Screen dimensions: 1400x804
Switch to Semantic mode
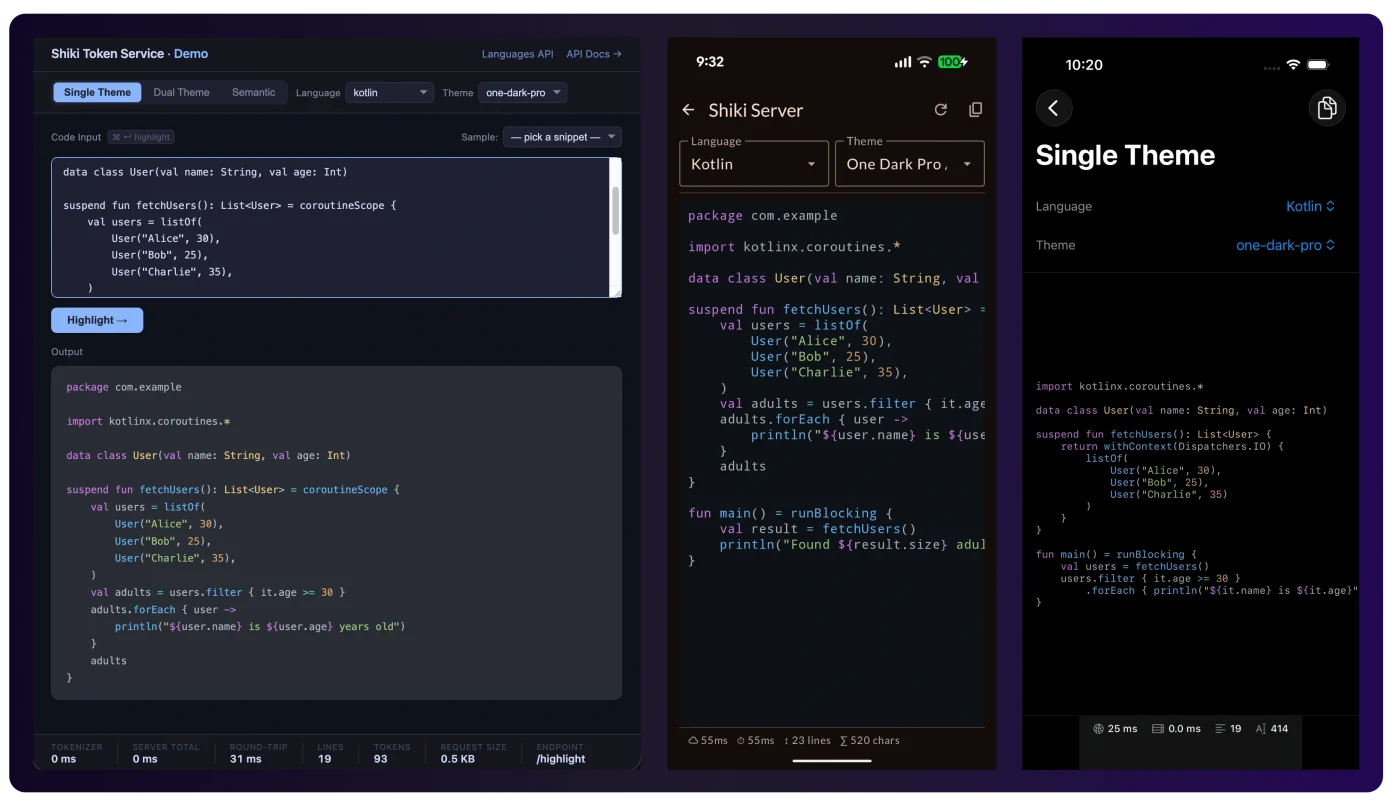(254, 92)
